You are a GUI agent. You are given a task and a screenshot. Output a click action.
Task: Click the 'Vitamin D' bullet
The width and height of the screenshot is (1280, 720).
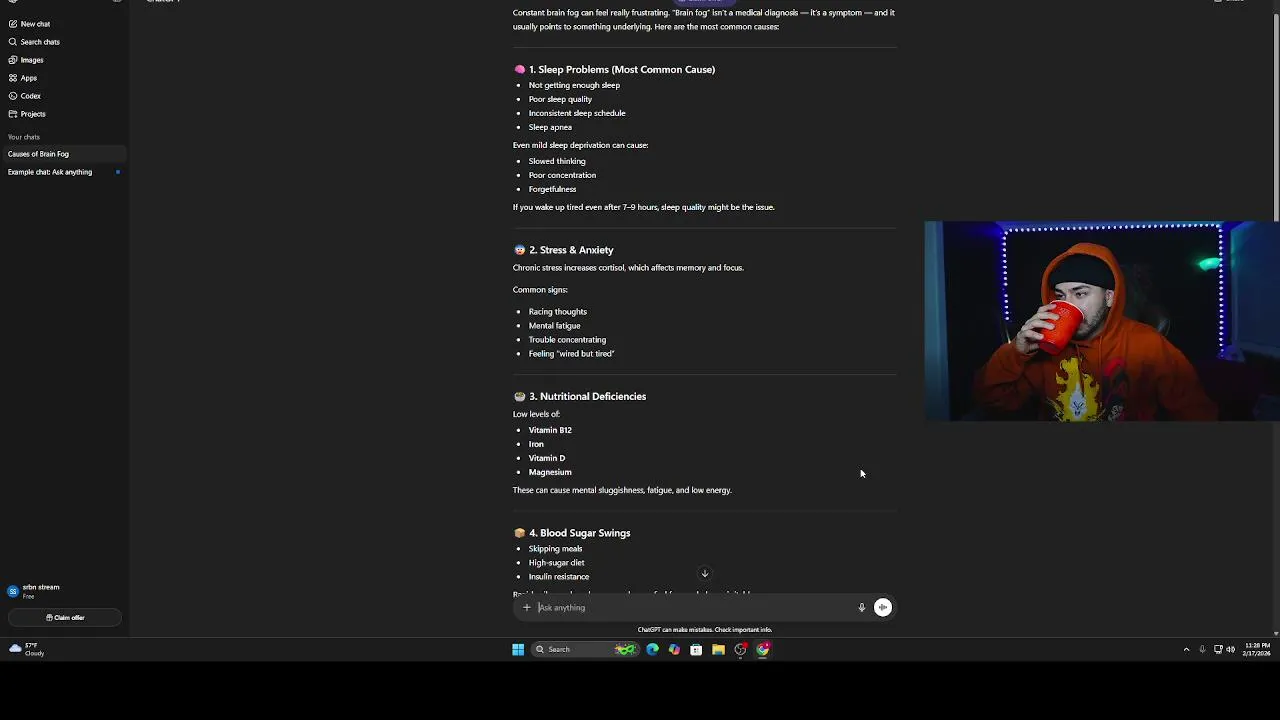pos(547,458)
